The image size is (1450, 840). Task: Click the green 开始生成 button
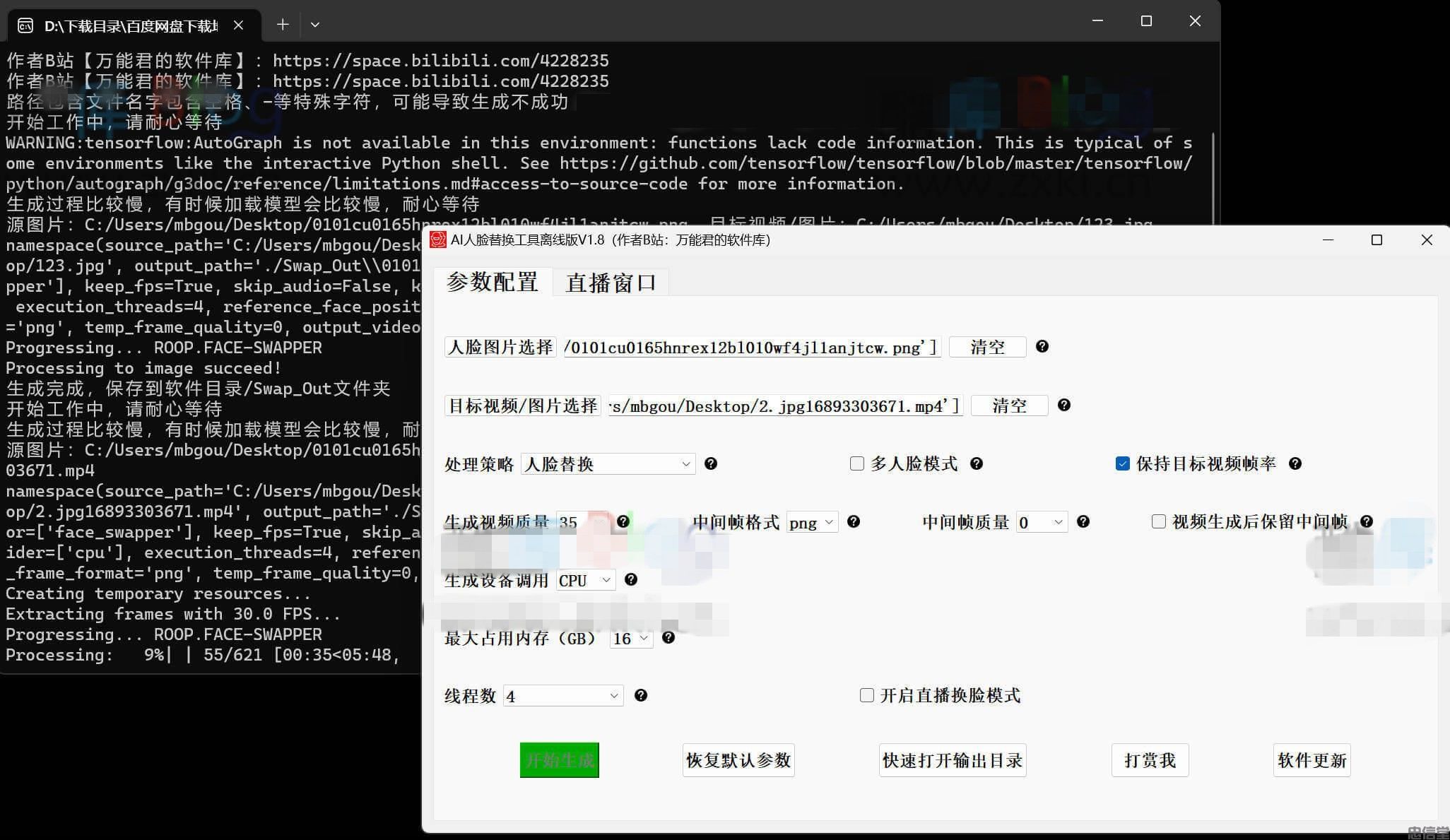pyautogui.click(x=558, y=759)
